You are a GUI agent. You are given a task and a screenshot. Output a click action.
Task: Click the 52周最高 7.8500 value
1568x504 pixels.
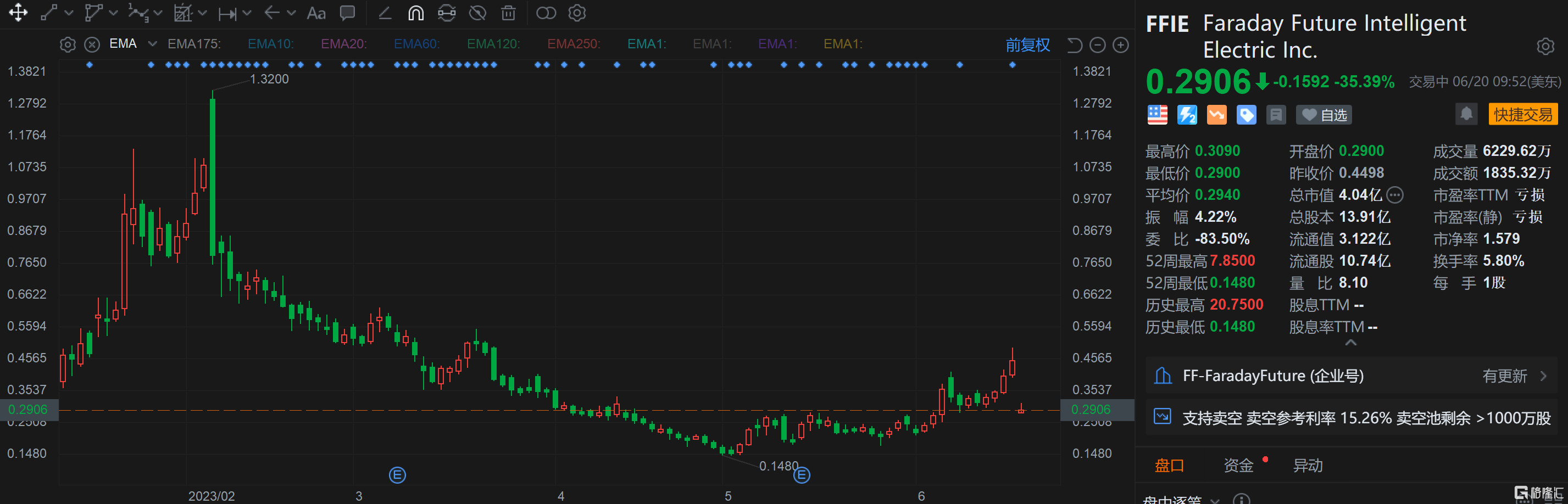click(1233, 261)
